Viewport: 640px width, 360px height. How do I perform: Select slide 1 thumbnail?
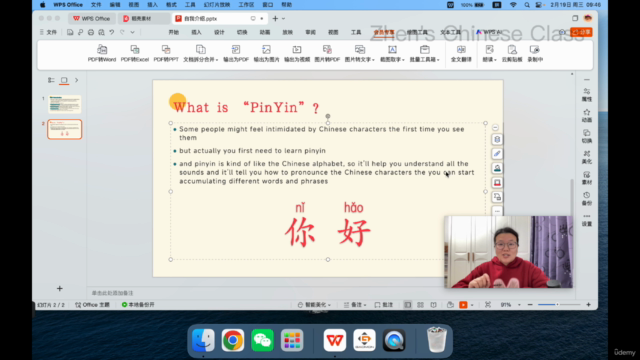click(x=64, y=104)
